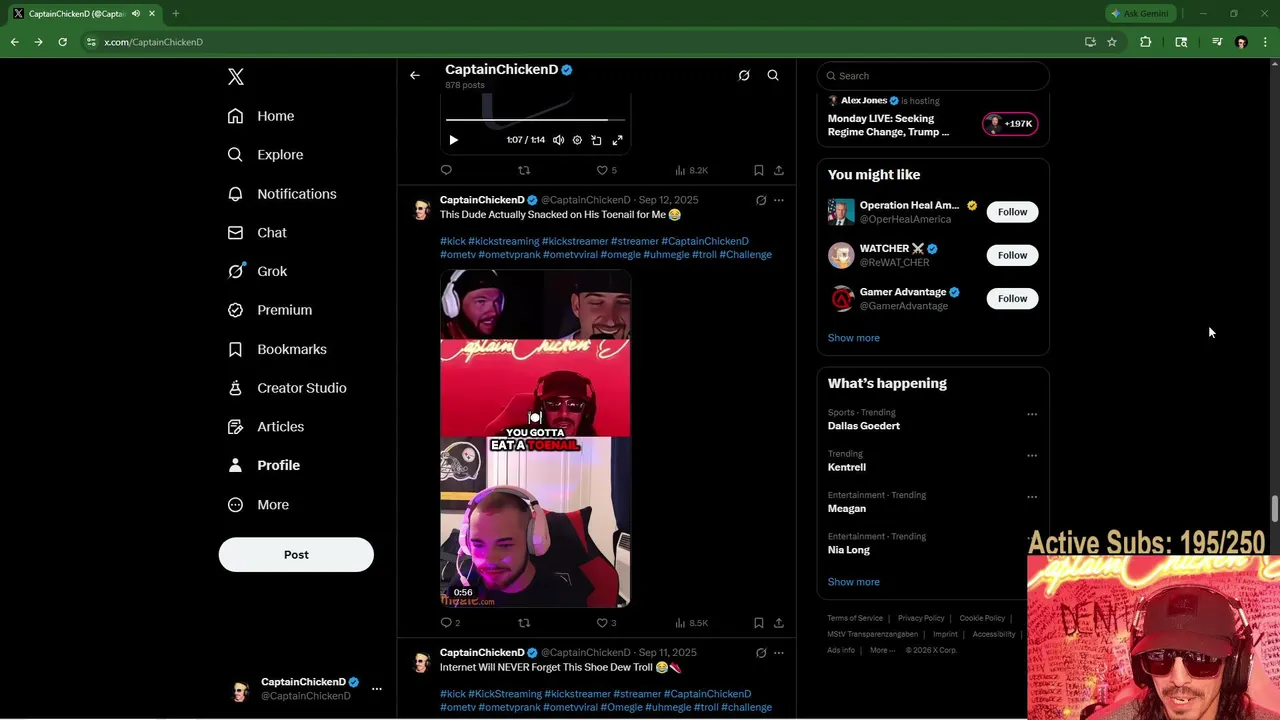
Task: Bookmark this page with star icon
Action: (x=1111, y=42)
